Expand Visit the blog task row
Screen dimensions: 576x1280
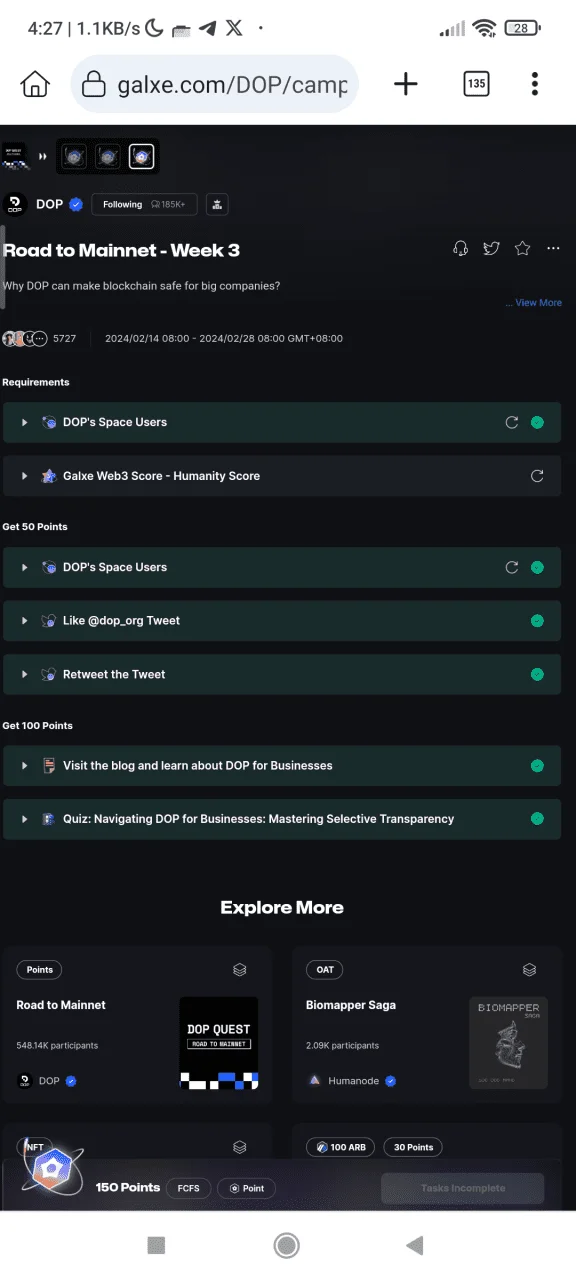click(282, 766)
